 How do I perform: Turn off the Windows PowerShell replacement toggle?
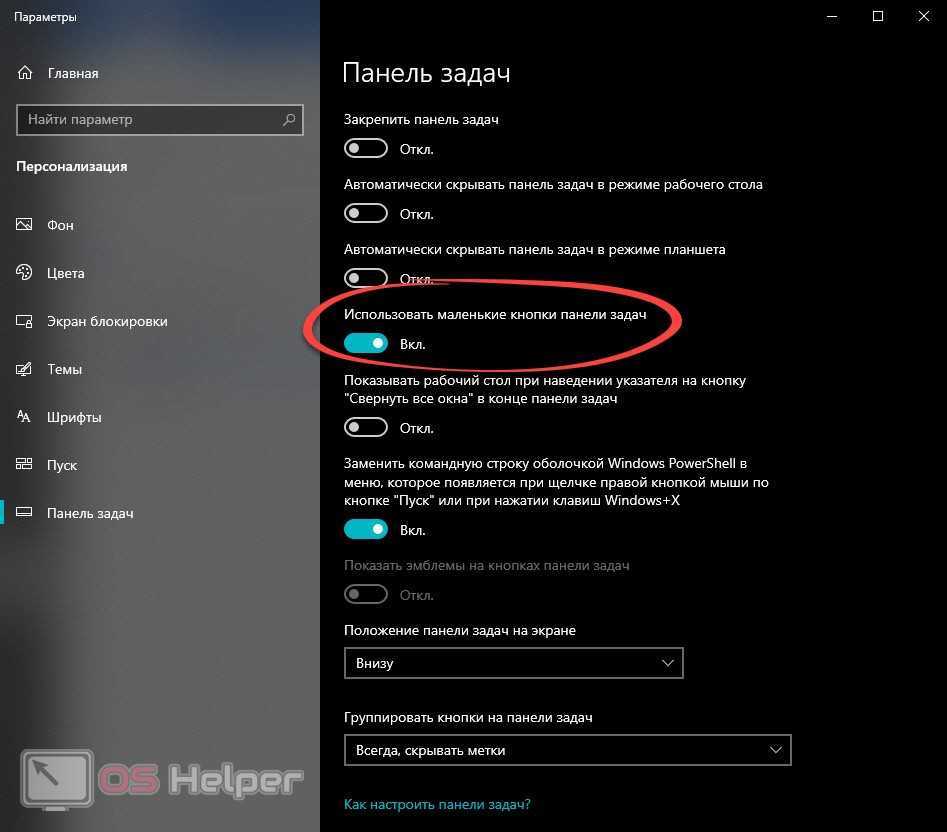tap(365, 530)
